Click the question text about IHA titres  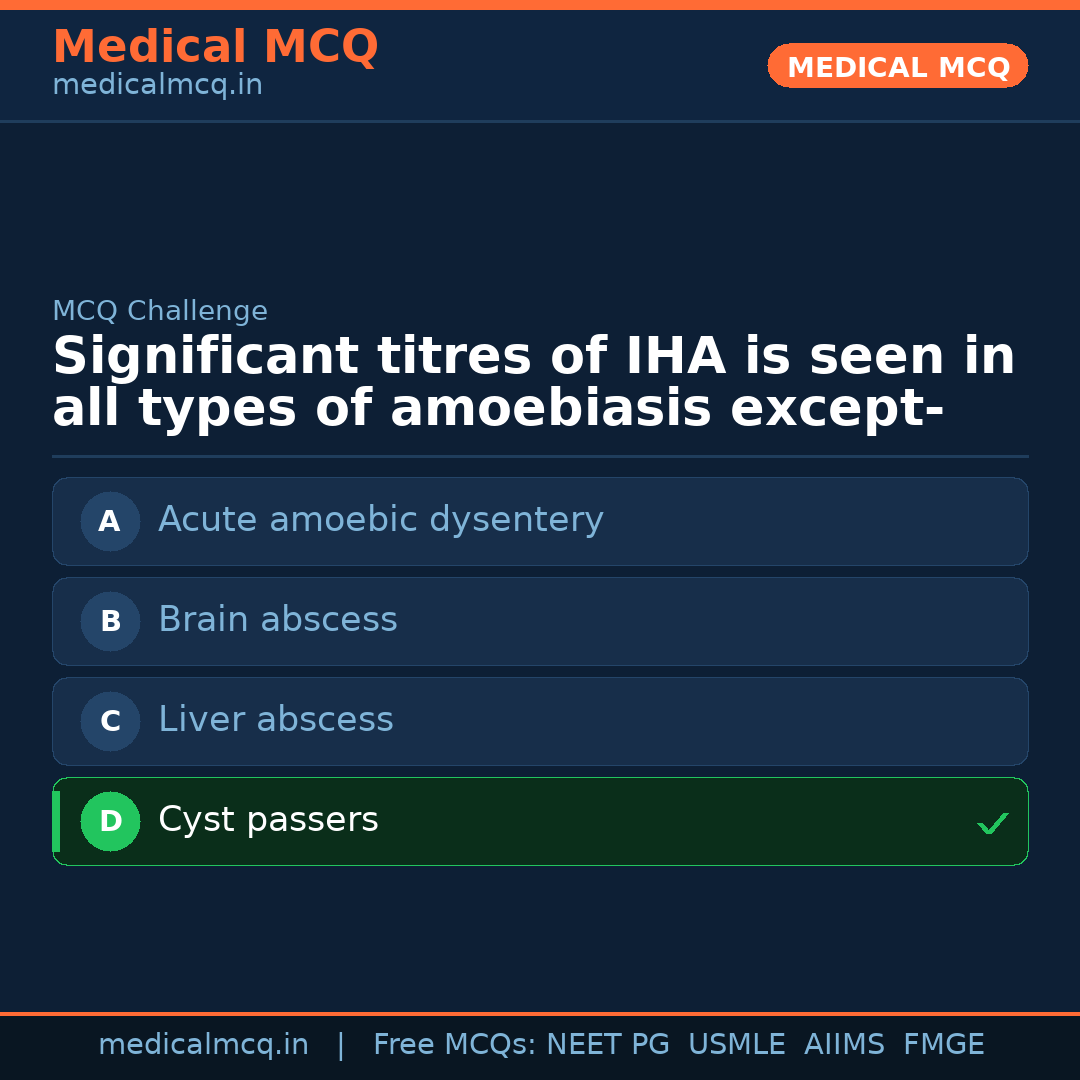[533, 383]
